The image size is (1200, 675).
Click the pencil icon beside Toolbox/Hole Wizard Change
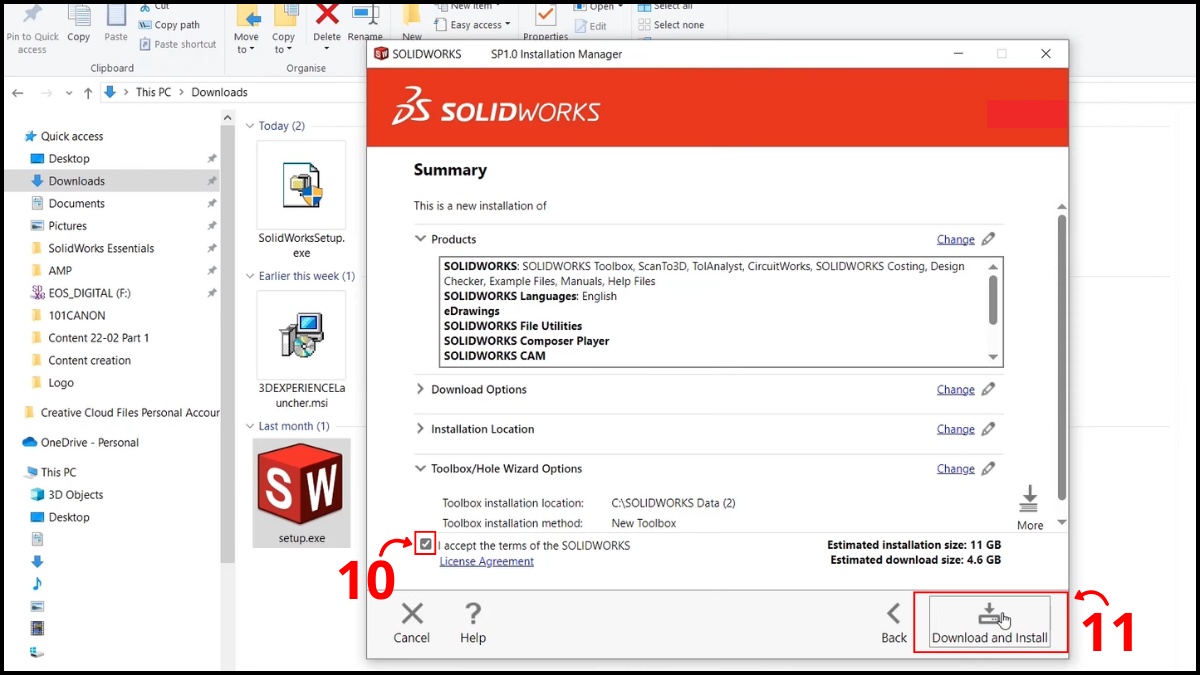point(988,468)
